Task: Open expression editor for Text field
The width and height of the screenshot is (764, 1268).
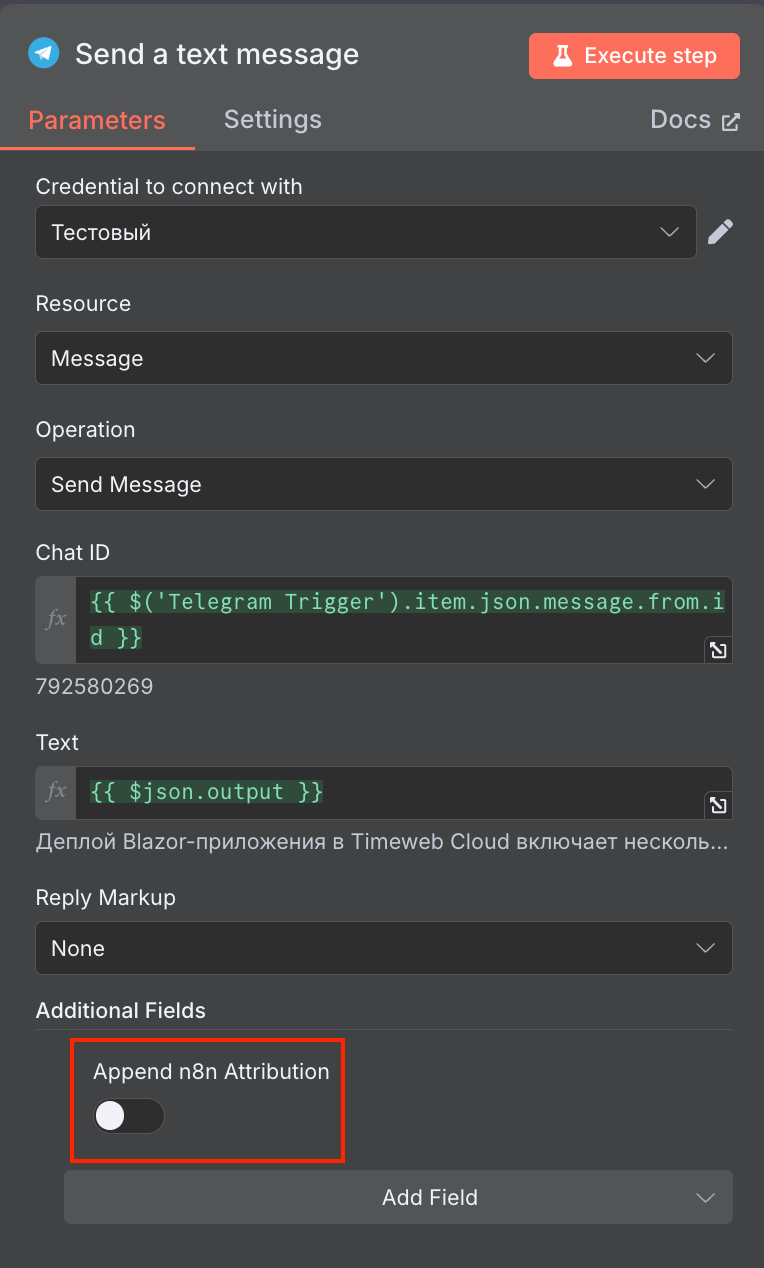Action: pos(717,805)
